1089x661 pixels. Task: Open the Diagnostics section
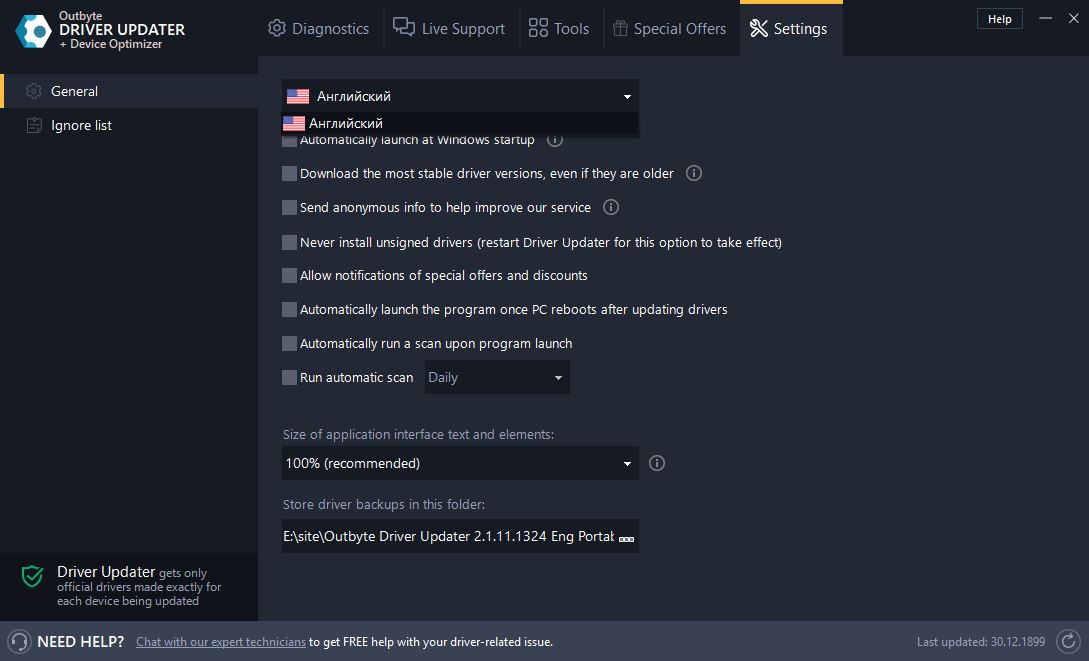click(x=318, y=28)
